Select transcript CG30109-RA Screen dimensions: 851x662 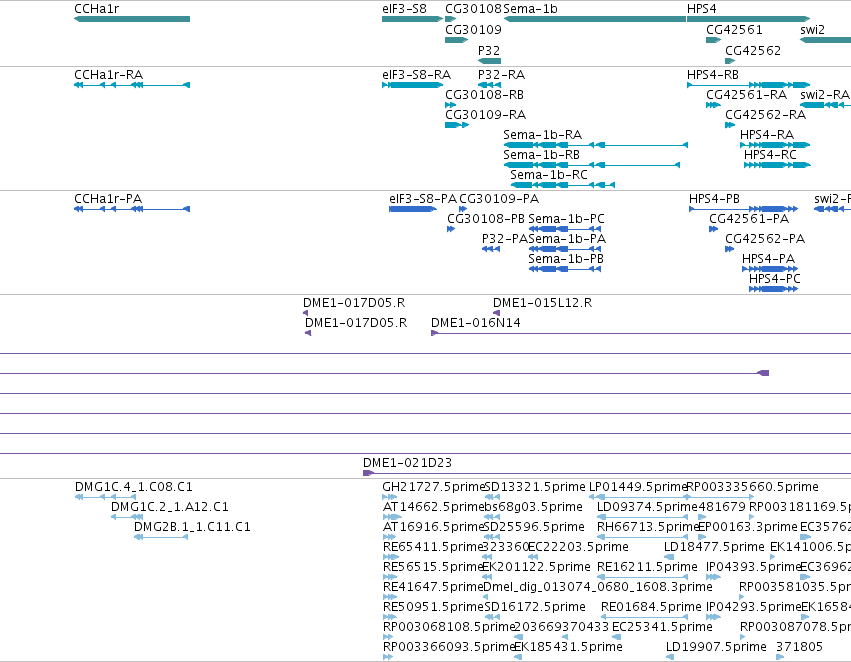coord(486,115)
